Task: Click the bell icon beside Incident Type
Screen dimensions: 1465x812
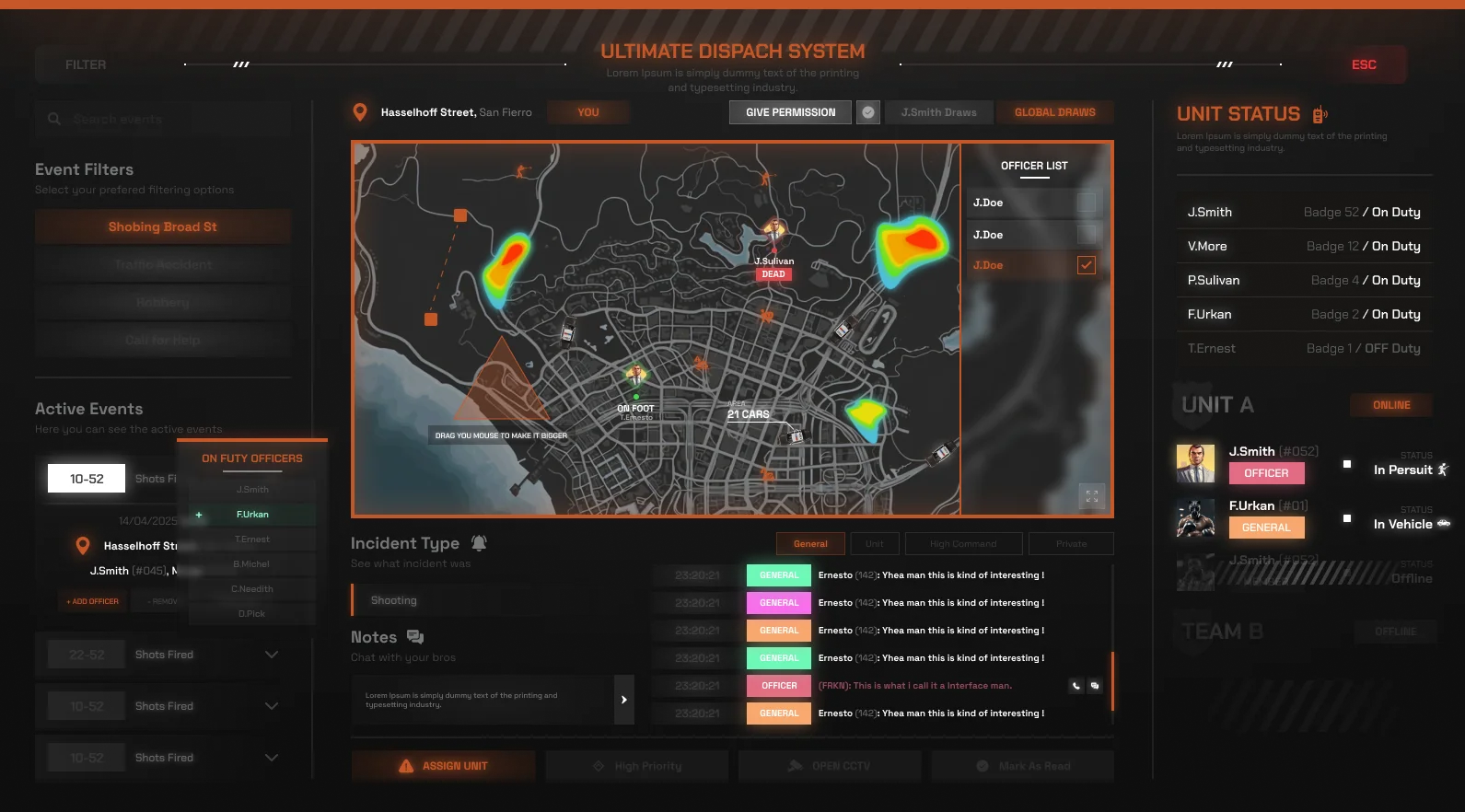Action: point(479,543)
